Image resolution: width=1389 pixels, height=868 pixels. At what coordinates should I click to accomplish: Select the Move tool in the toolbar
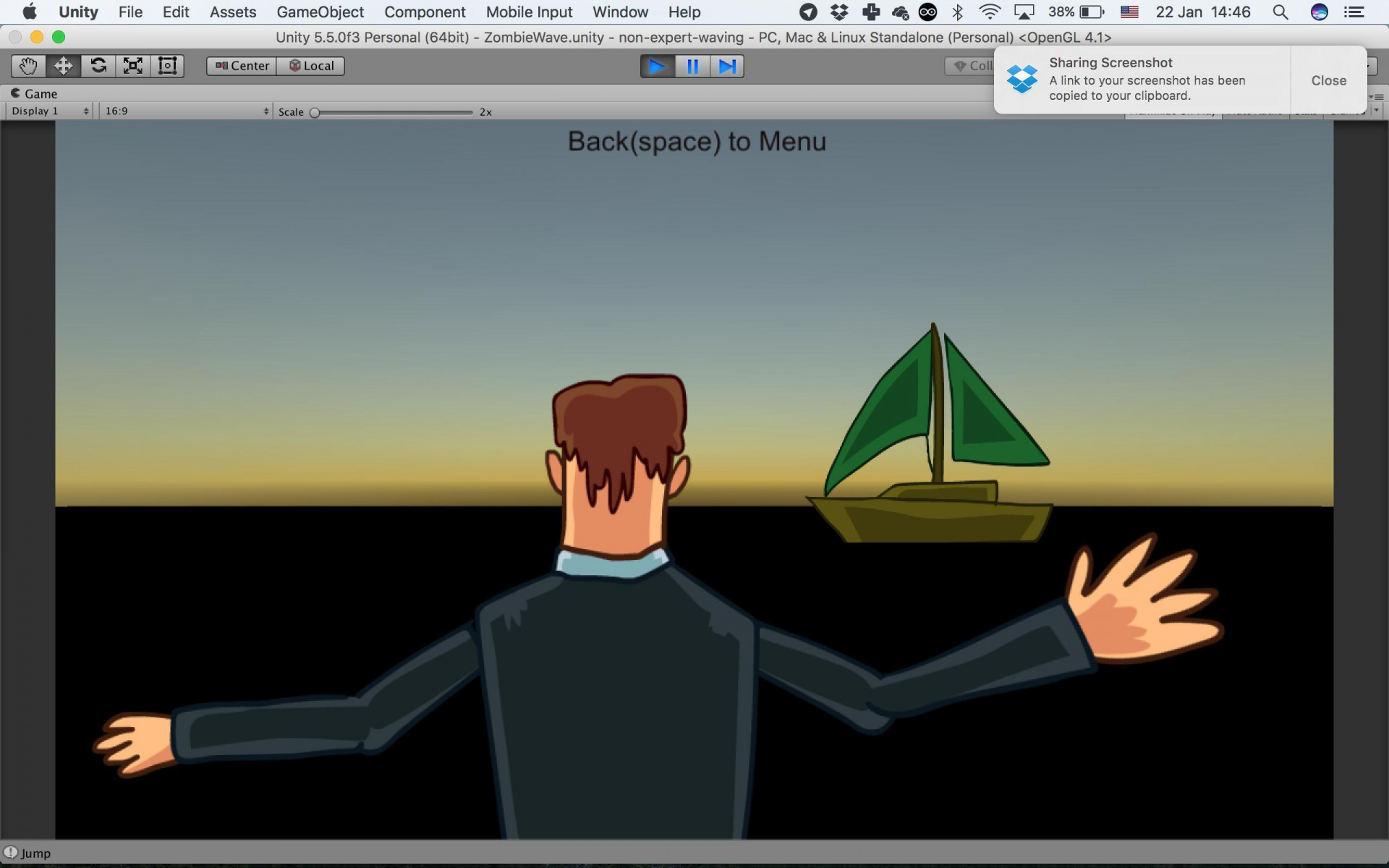(x=63, y=66)
